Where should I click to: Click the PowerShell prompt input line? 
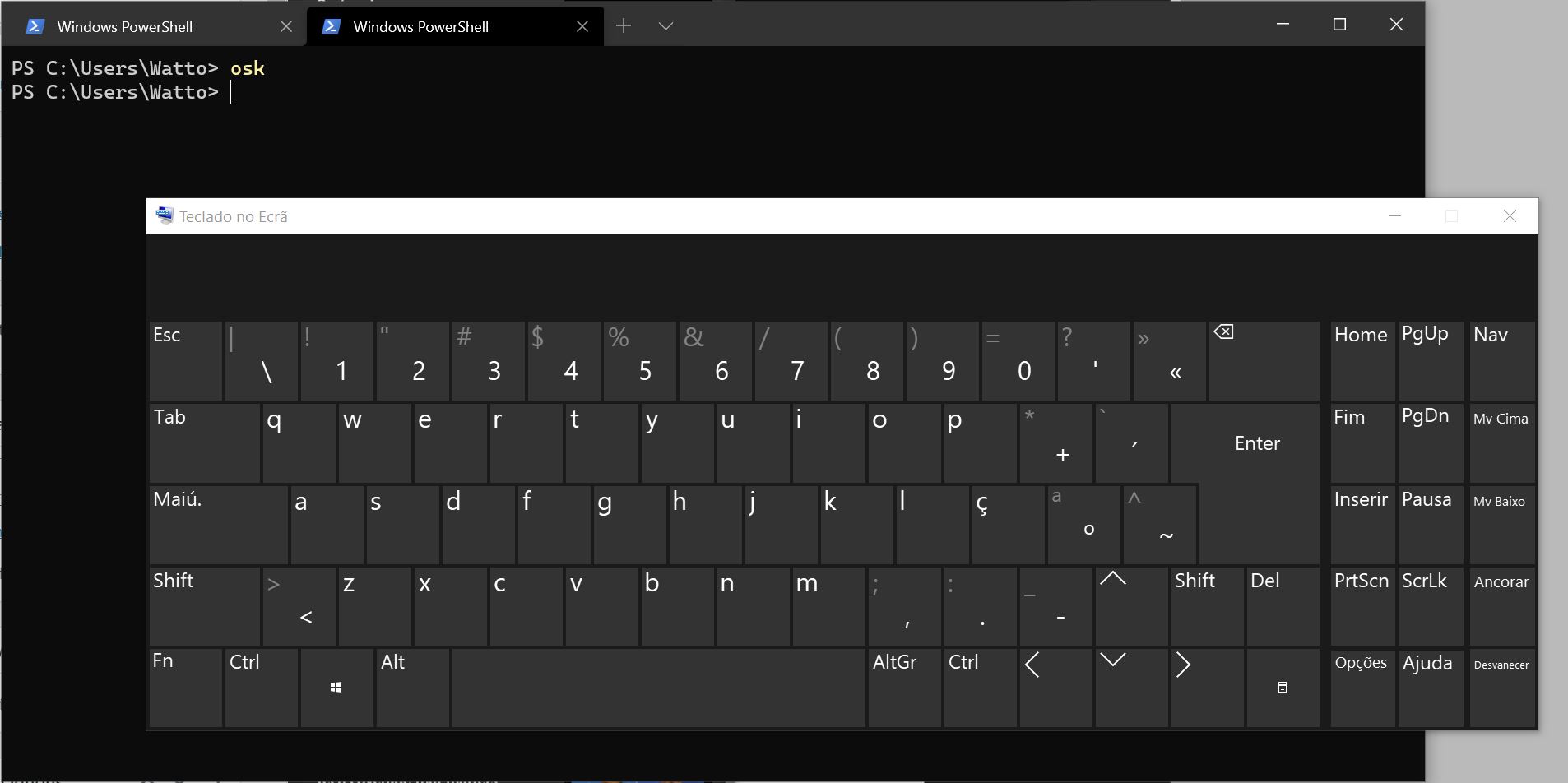point(712,92)
